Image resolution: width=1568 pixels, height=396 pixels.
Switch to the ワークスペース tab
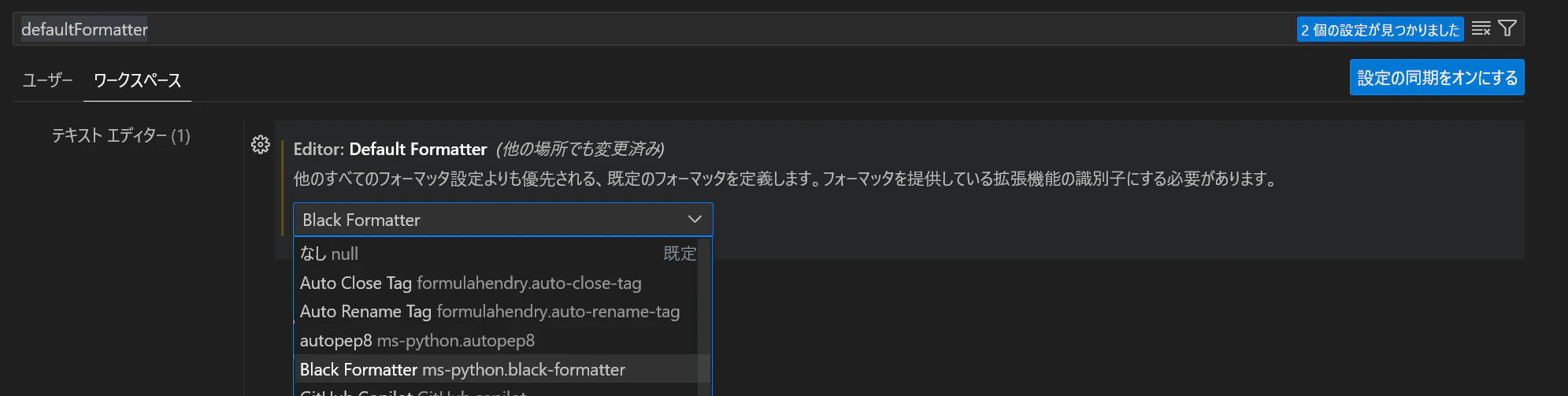pyautogui.click(x=137, y=80)
